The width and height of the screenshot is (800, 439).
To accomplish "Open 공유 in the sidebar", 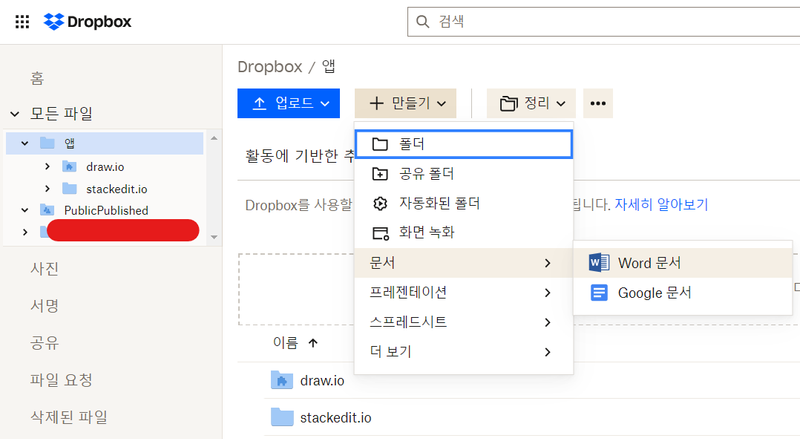I will 44,343.
